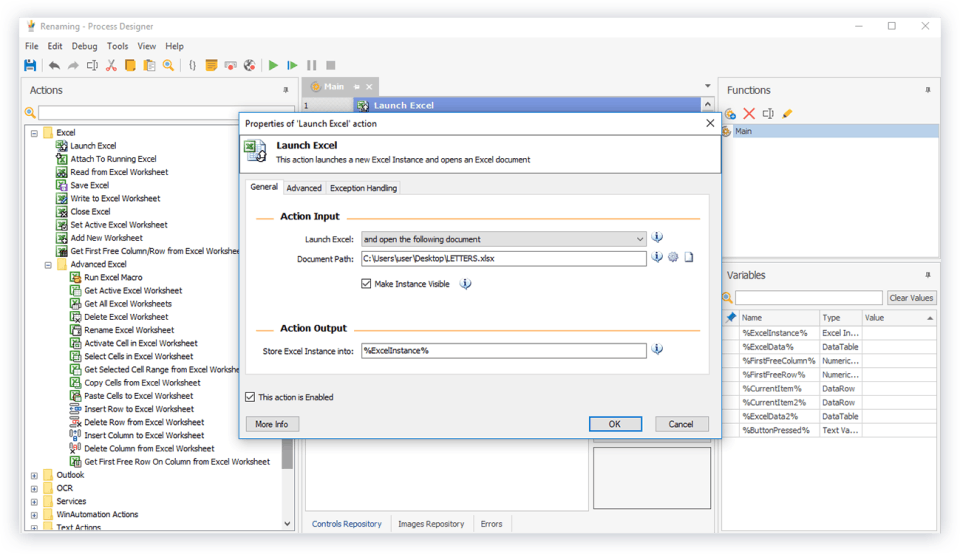Pin the Actions panel
Image resolution: width=960 pixels, height=554 pixels.
pyautogui.click(x=285, y=90)
